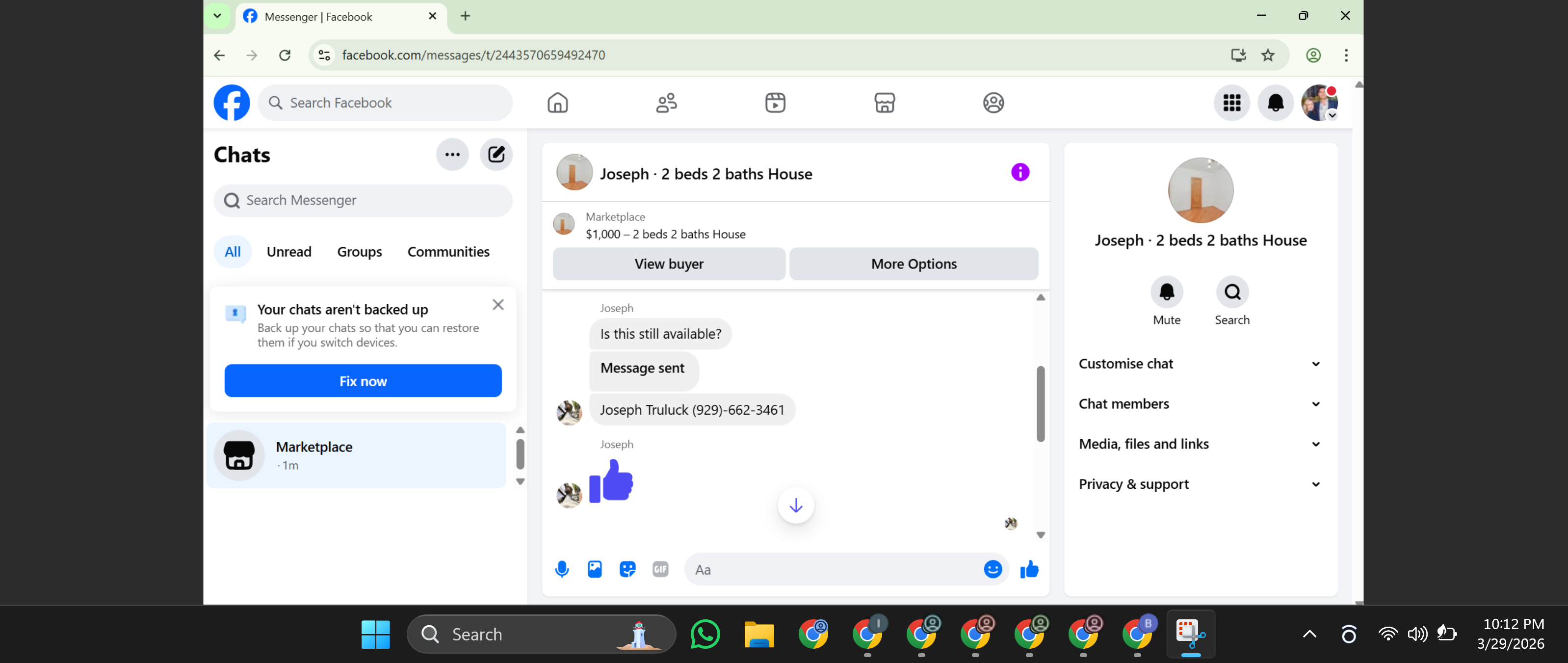Install the app icon in address bar

(1238, 55)
